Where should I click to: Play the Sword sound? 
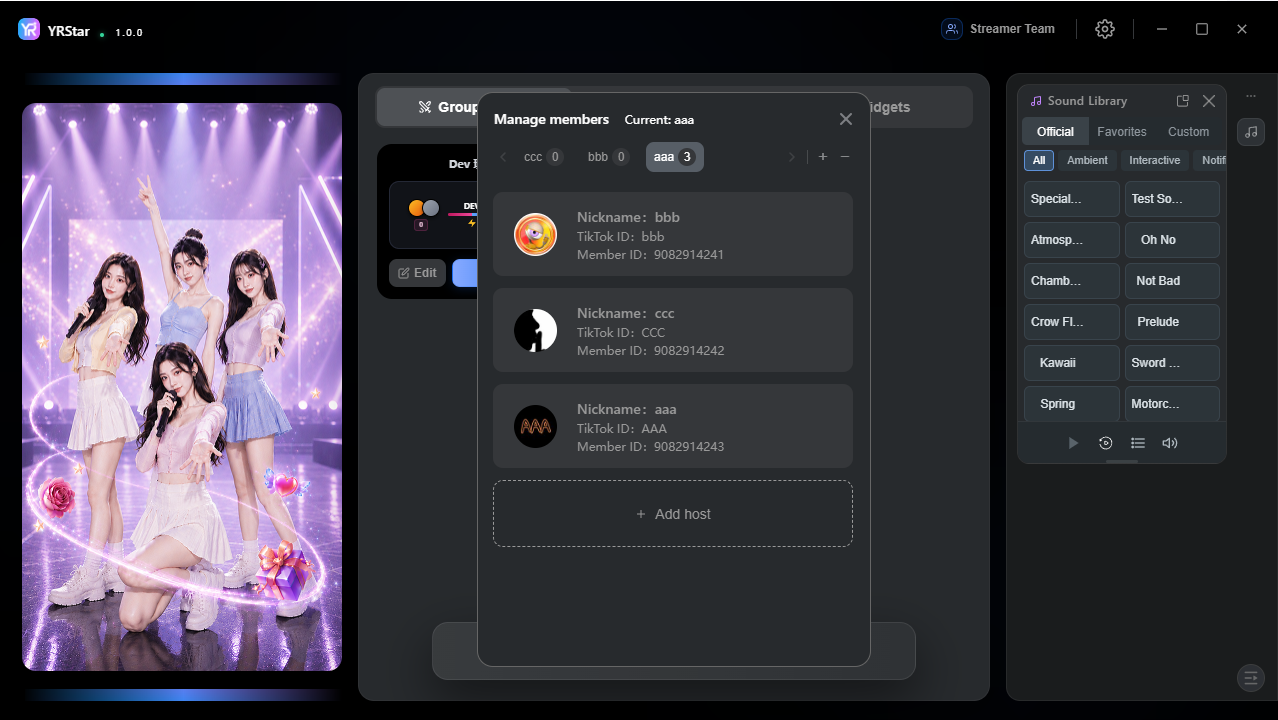point(1172,363)
